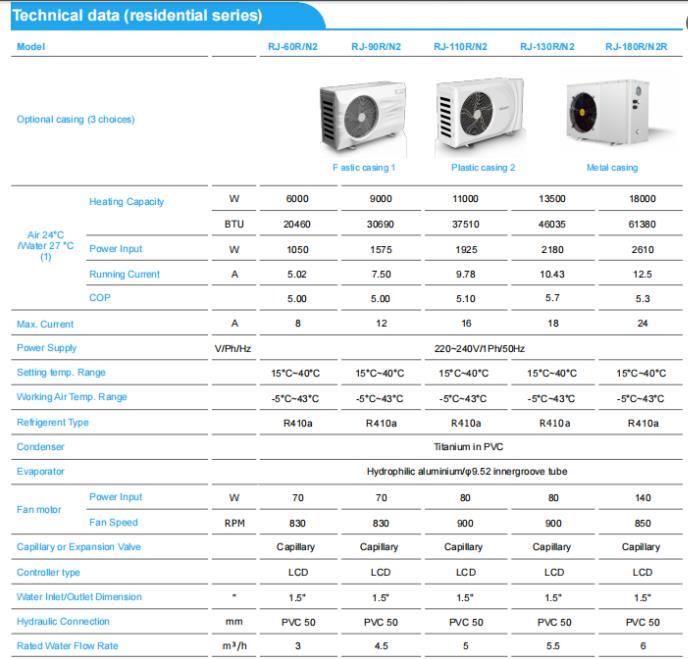Click fan speed value 850
This screenshot has height=659, width=688.
click(x=642, y=523)
